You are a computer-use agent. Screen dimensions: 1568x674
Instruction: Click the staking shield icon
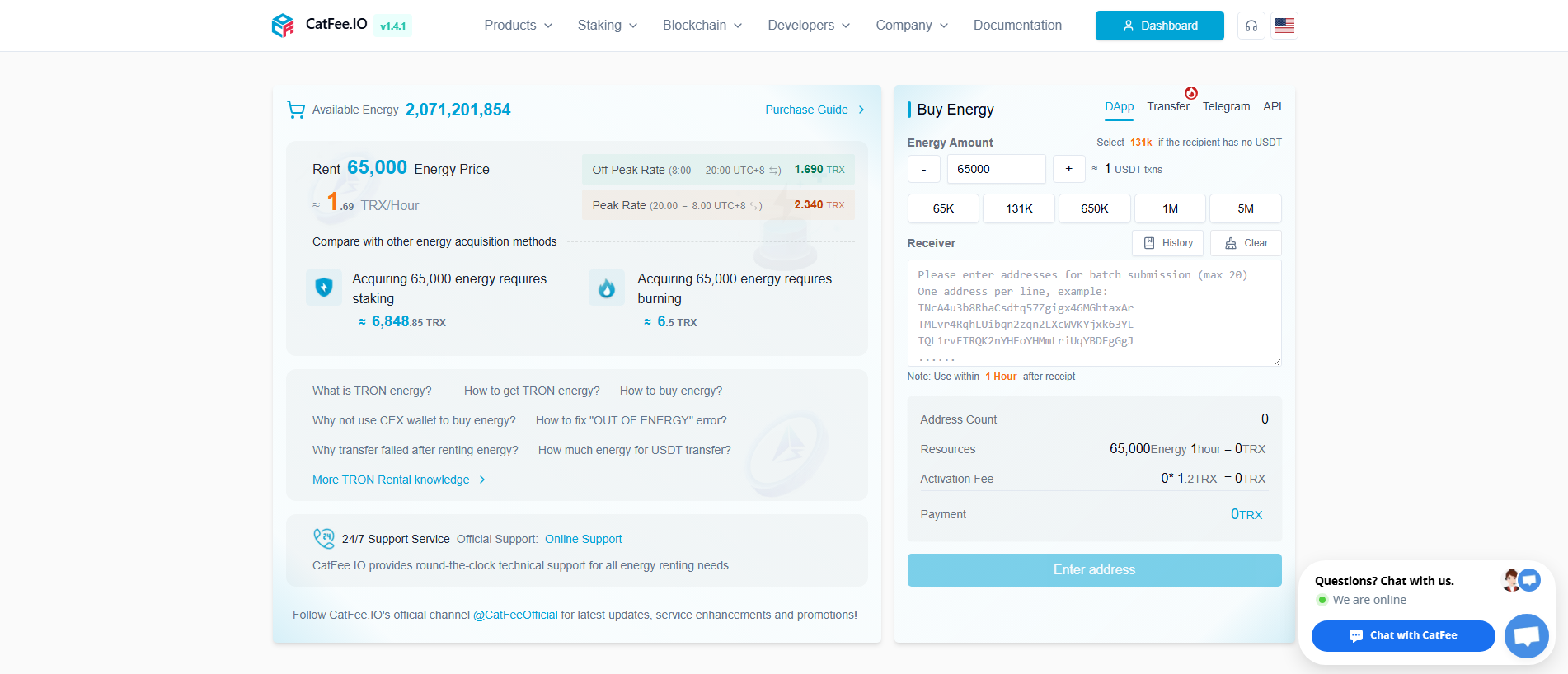(324, 288)
